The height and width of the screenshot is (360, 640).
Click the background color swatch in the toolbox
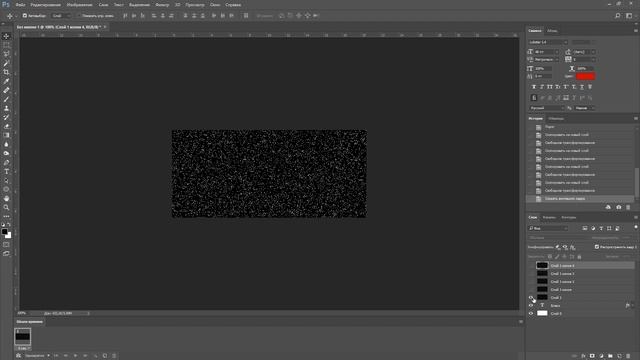pos(9,236)
